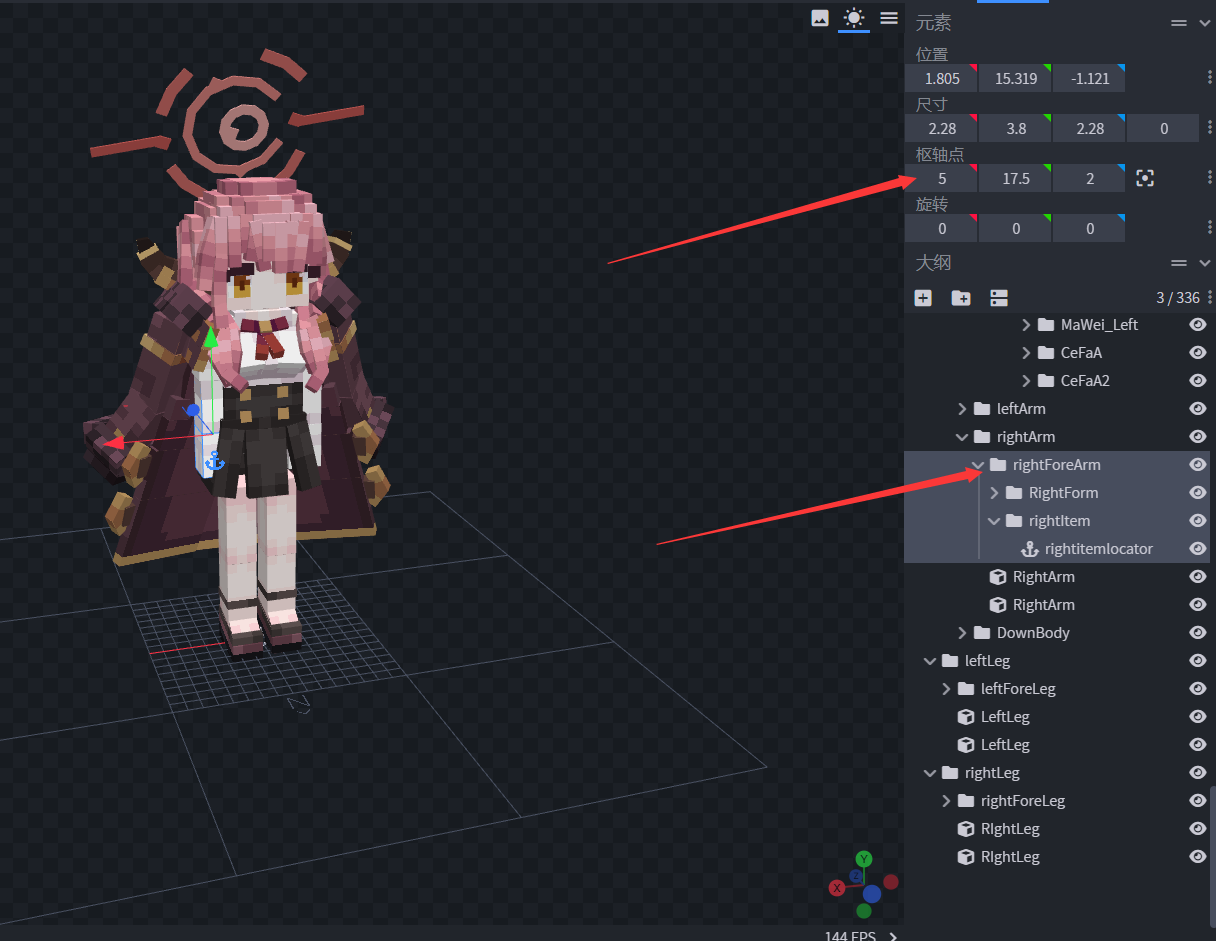This screenshot has width=1216, height=941.
Task: Hide the MaWei_Left group
Action: pos(1197,325)
